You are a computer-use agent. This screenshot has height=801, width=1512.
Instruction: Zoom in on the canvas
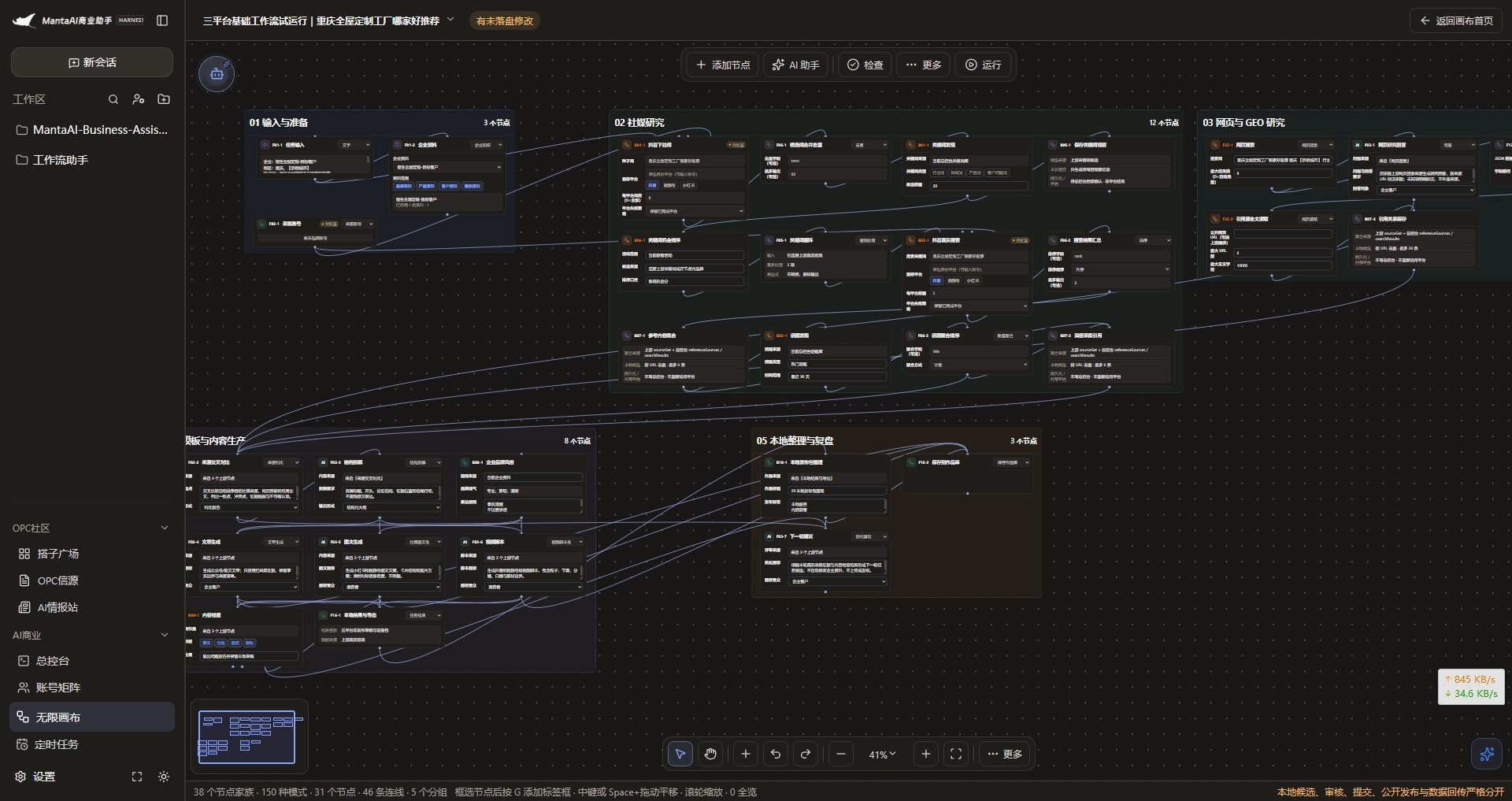[x=926, y=754]
